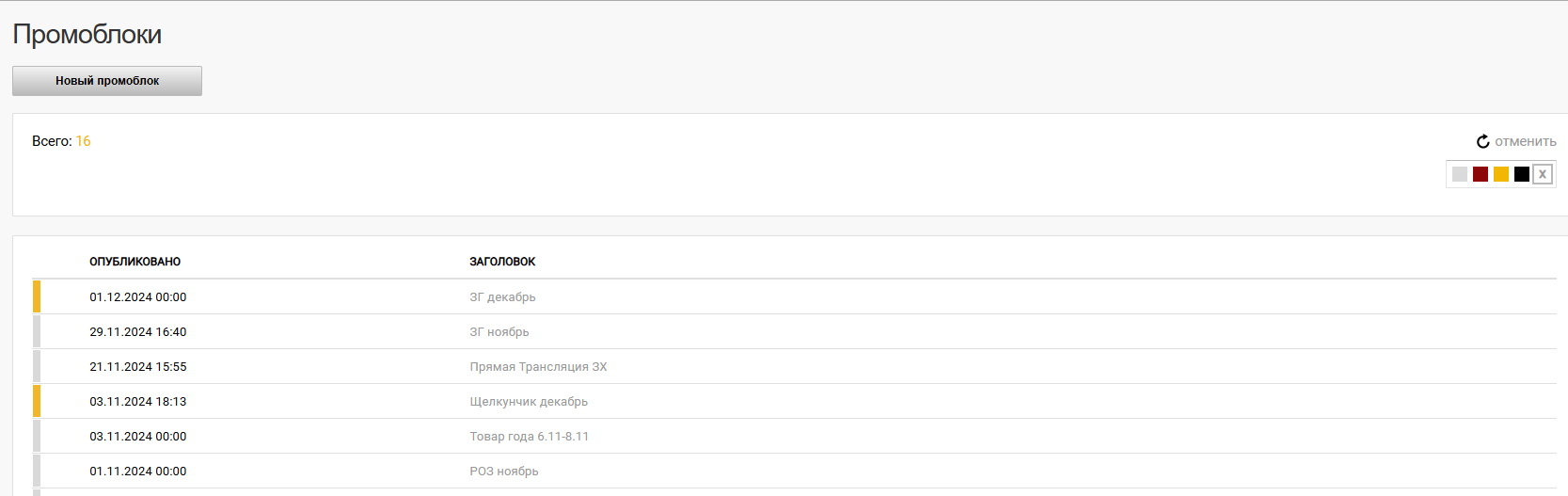Click the yellow status marker of ЗГ декабрь
The width and height of the screenshot is (1568, 496).
click(37, 296)
